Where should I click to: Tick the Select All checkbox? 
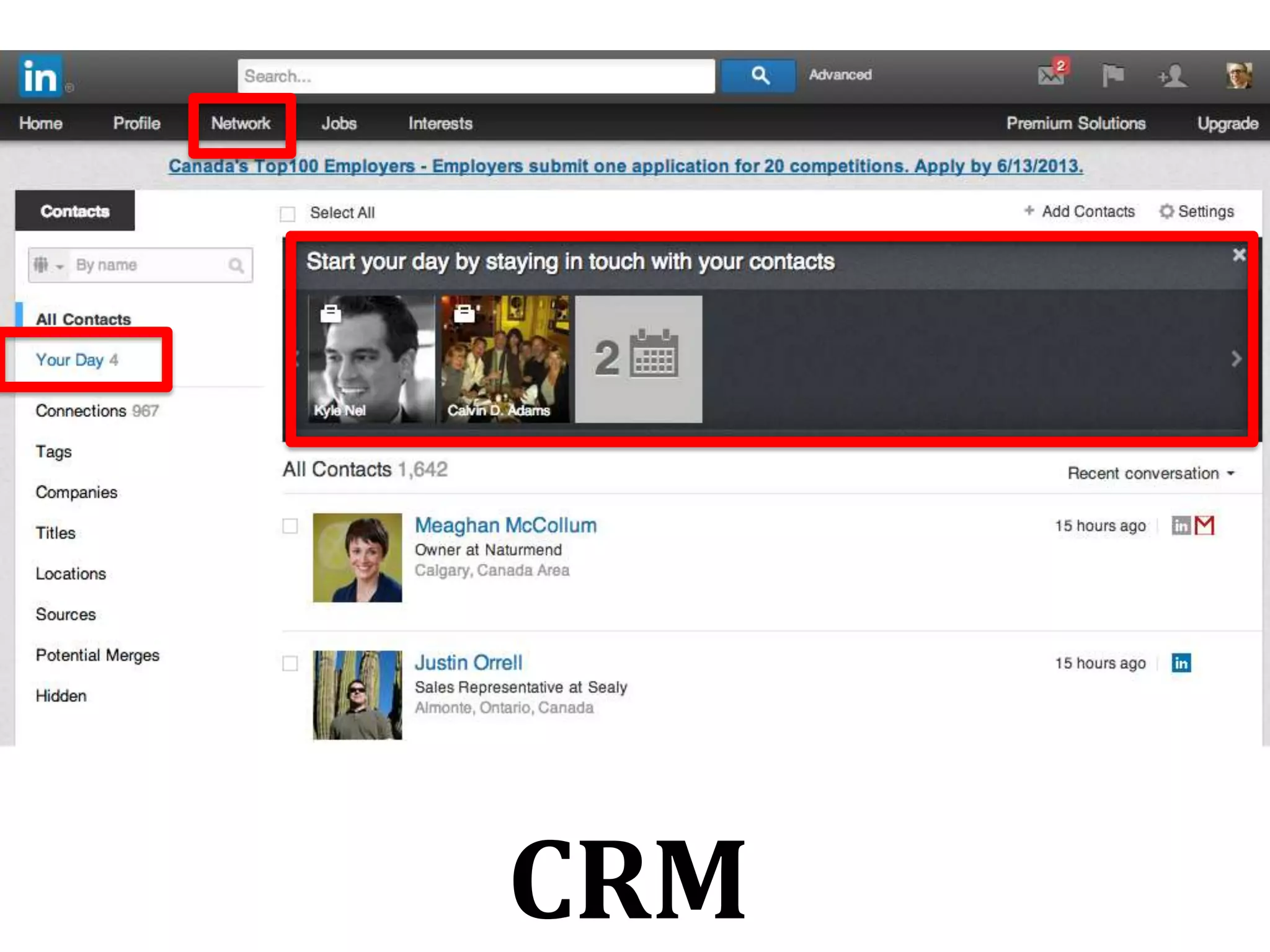coord(288,214)
